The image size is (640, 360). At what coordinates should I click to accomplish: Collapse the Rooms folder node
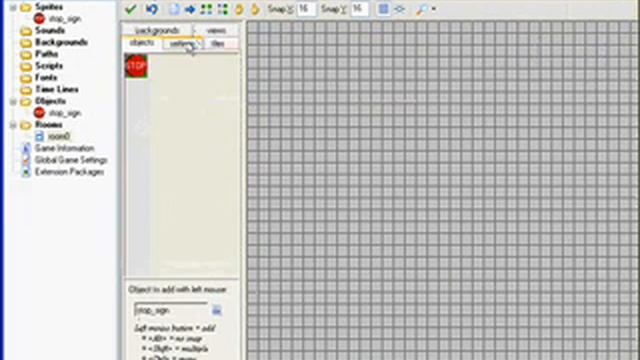pos(13,125)
